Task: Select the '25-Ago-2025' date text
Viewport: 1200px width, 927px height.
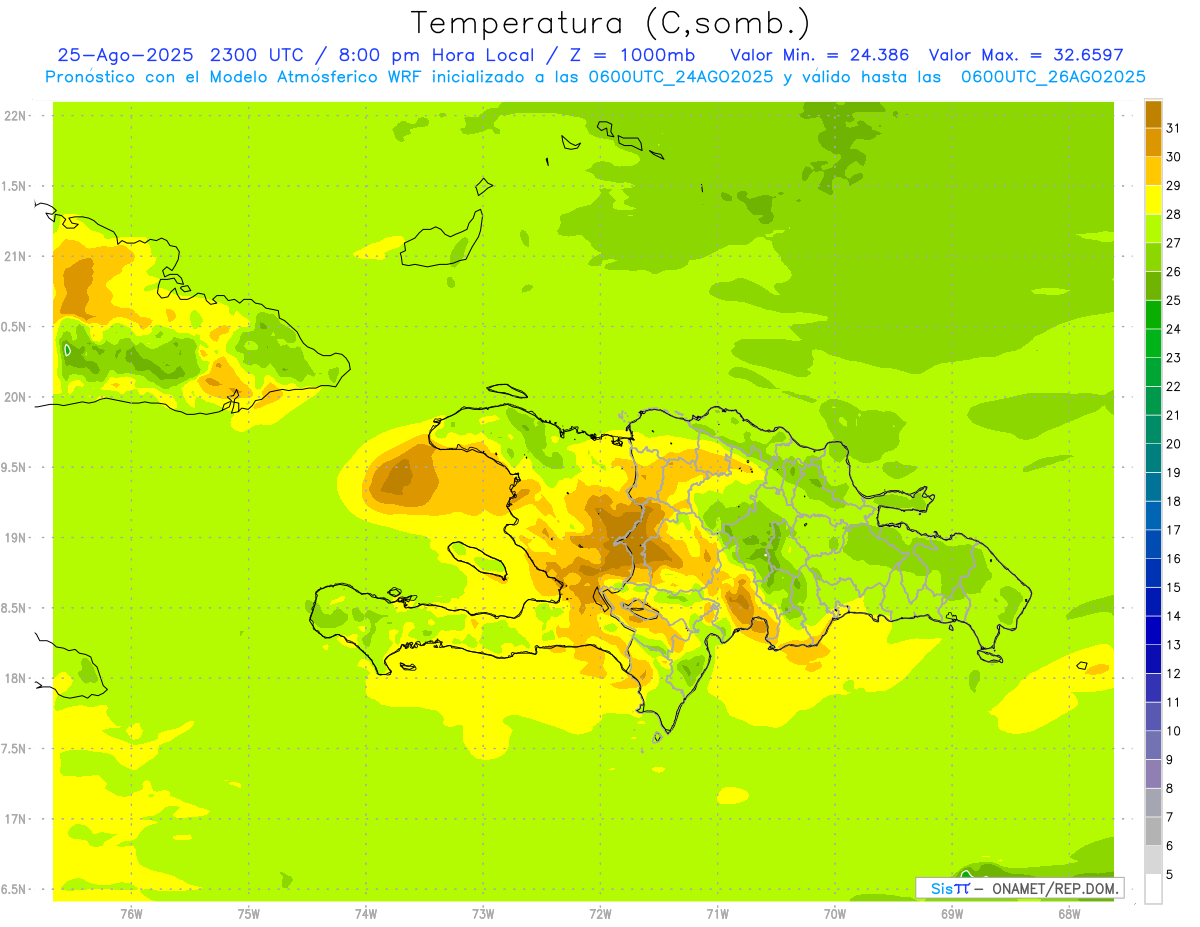Action: (x=126, y=55)
